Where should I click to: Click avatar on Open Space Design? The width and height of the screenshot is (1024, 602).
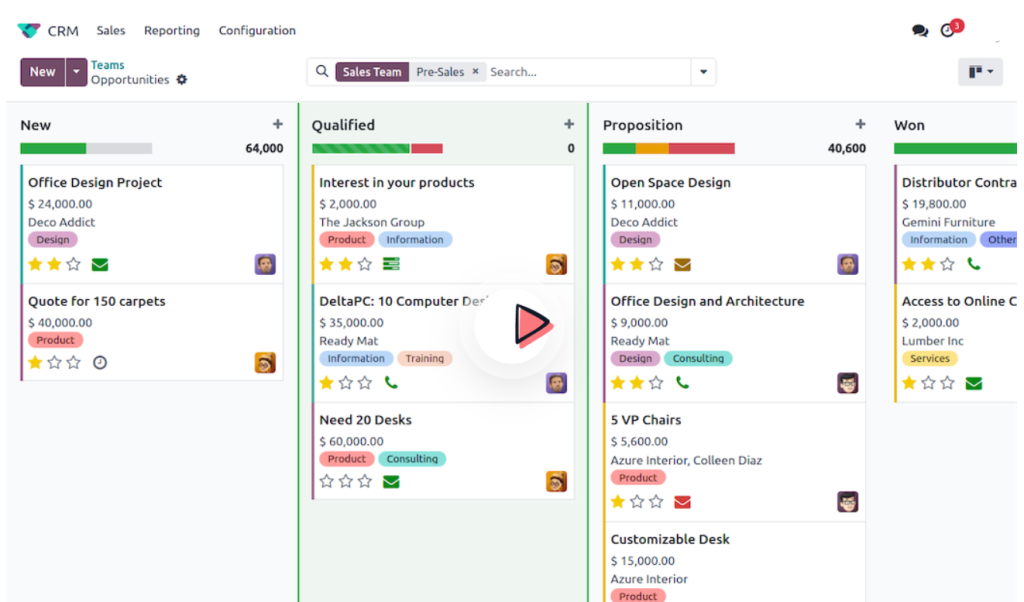(x=848, y=264)
